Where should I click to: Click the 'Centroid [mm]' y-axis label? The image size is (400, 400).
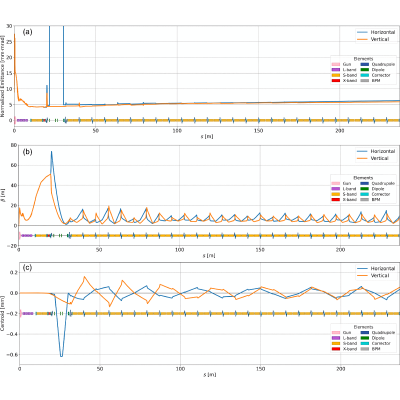click(3, 313)
